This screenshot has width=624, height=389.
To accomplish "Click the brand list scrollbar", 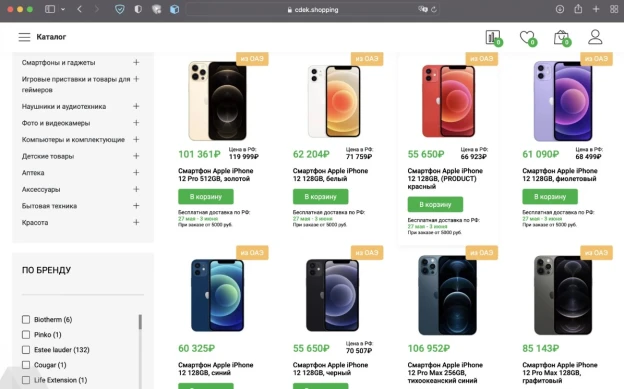I will click(140, 322).
